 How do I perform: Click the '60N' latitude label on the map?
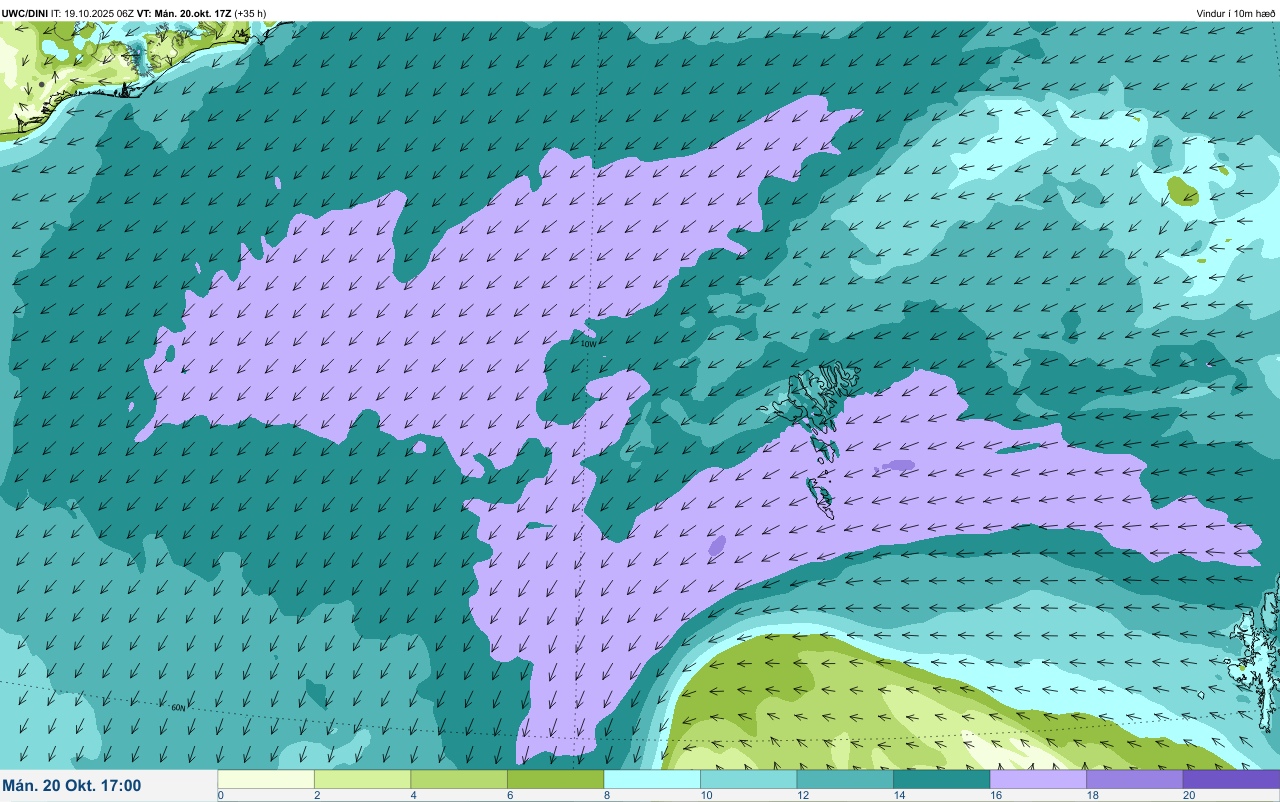(178, 707)
